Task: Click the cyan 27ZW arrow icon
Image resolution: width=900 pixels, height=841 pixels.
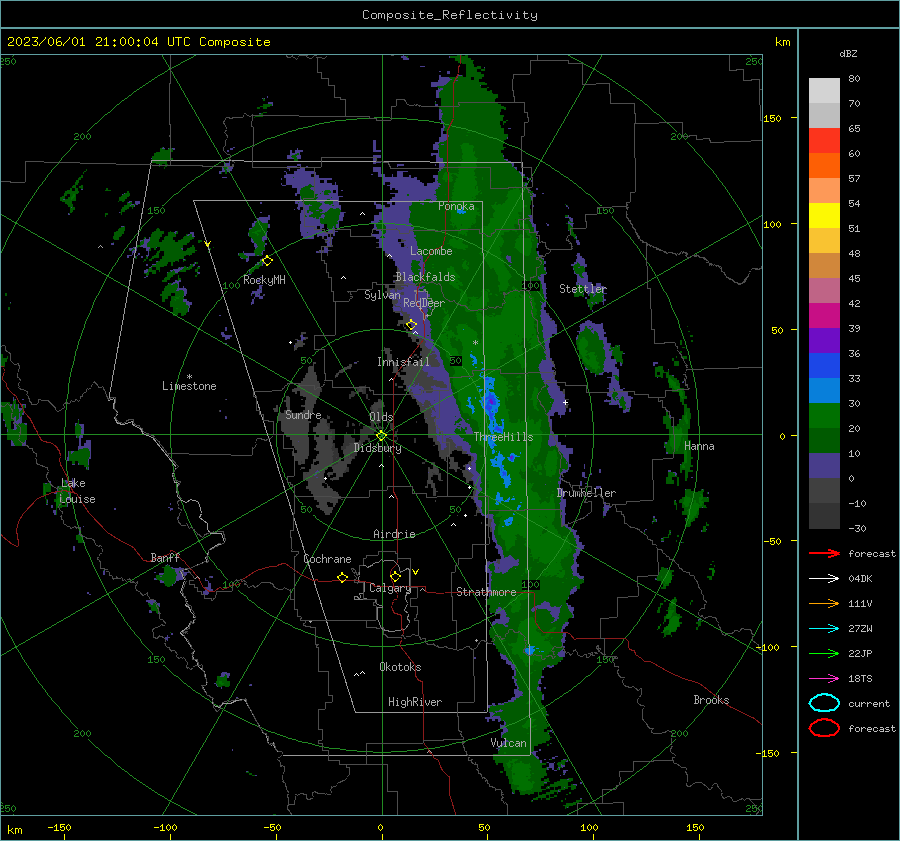Action: (x=824, y=629)
